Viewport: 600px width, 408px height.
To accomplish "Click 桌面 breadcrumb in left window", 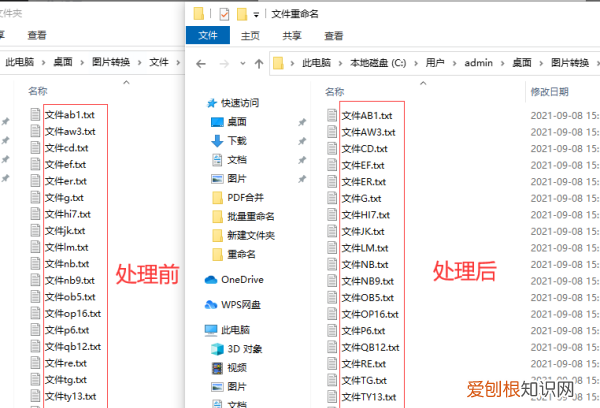I will (x=63, y=62).
